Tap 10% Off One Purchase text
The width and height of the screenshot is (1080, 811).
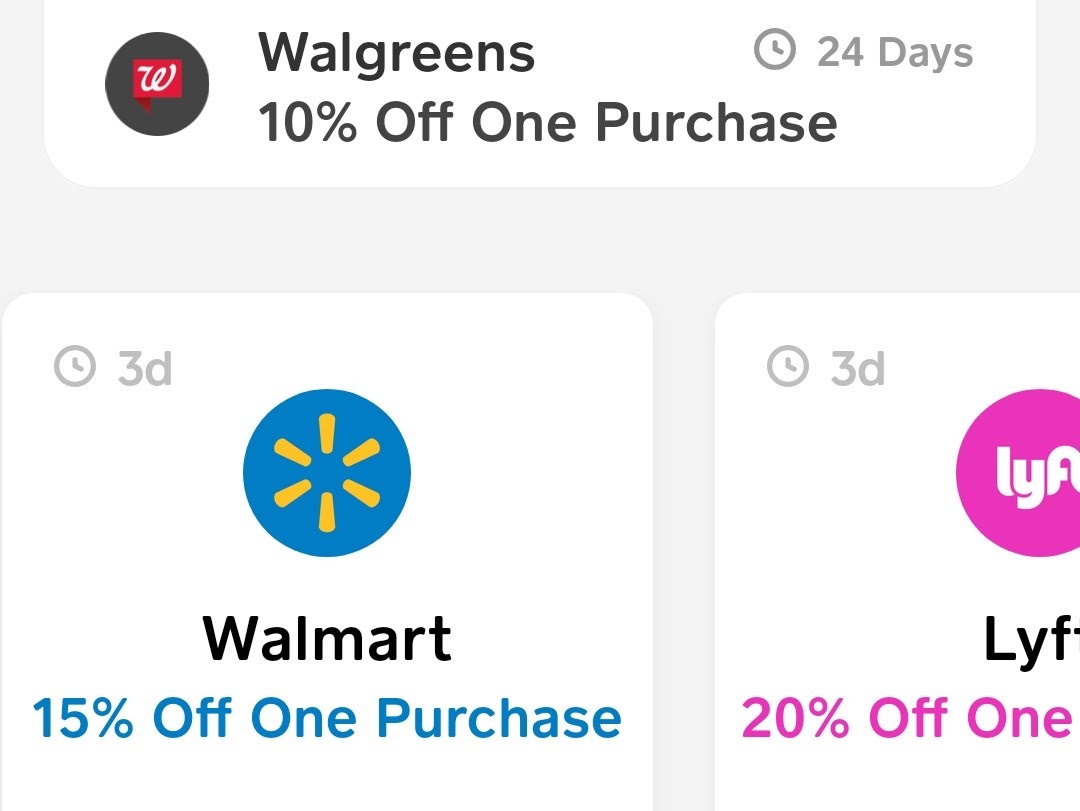548,123
